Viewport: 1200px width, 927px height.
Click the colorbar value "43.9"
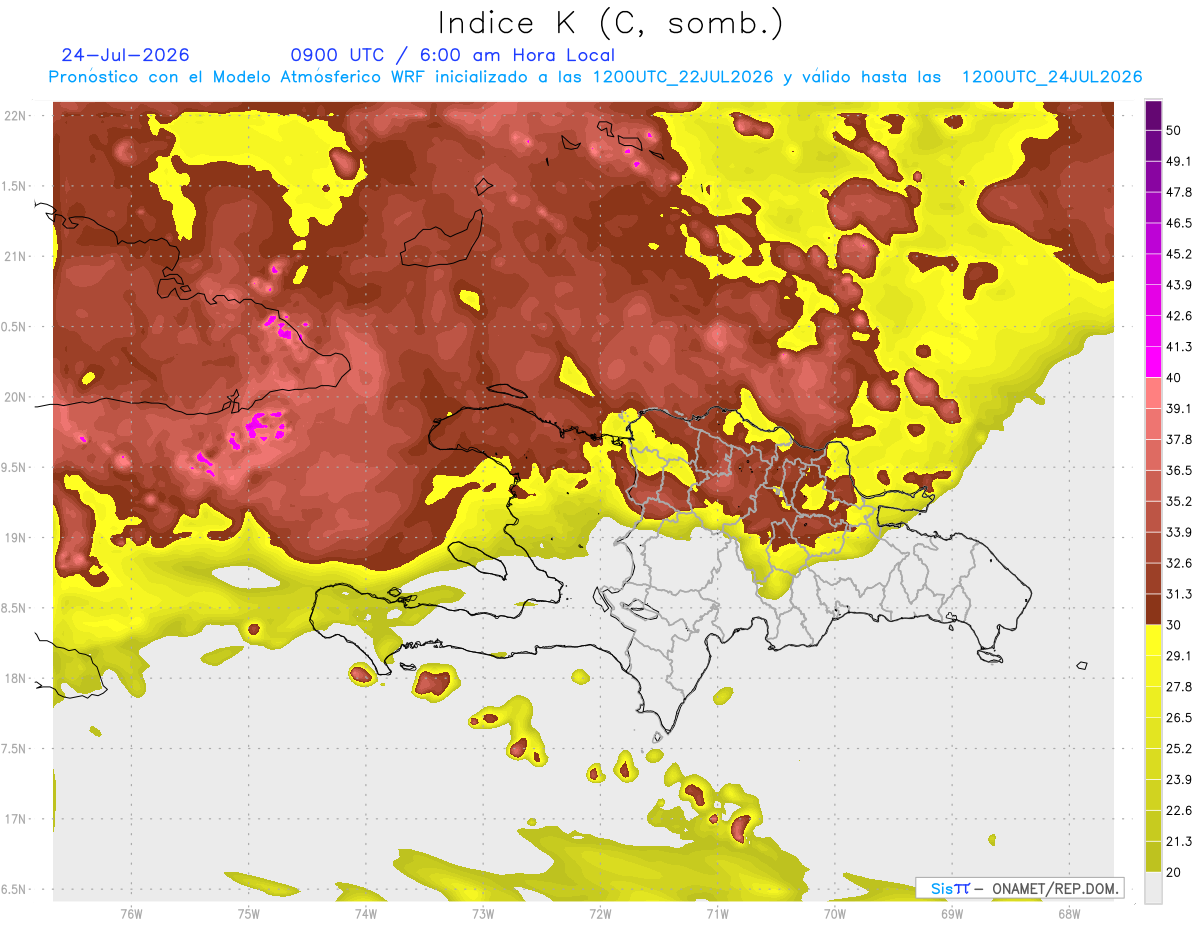click(1179, 285)
